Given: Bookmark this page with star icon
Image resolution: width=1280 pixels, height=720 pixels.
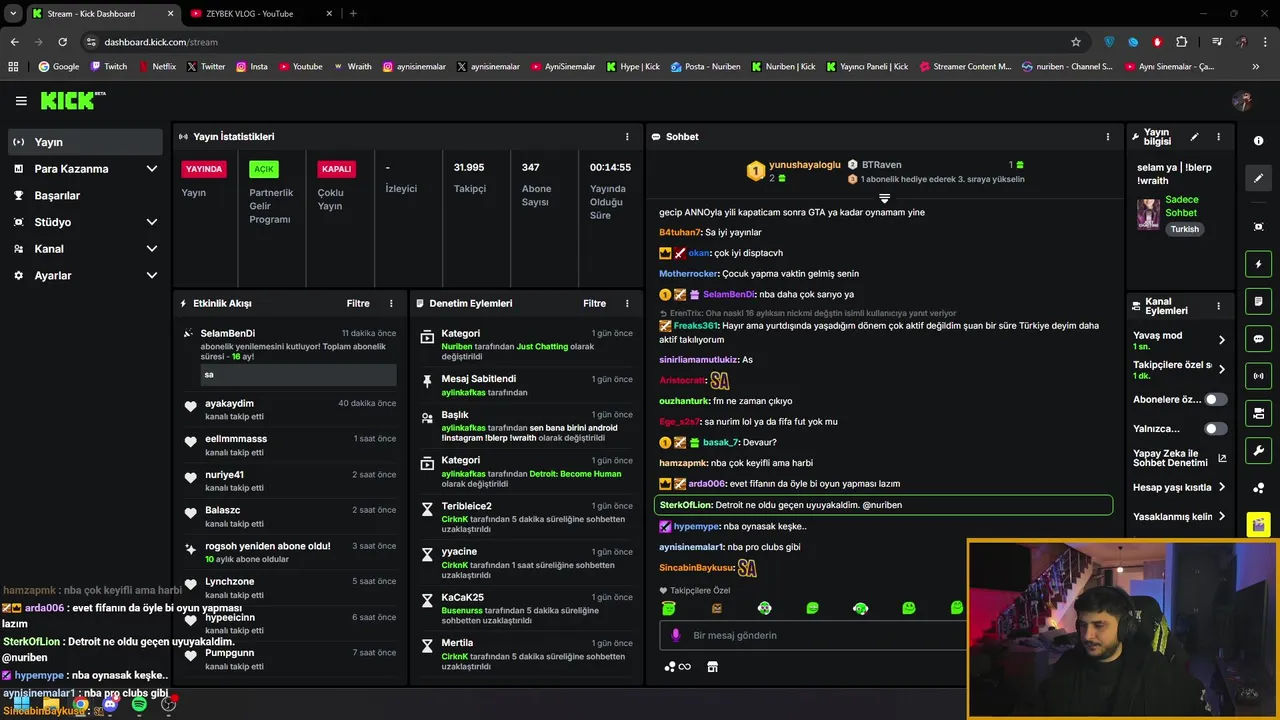Looking at the screenshot, I should [1076, 42].
